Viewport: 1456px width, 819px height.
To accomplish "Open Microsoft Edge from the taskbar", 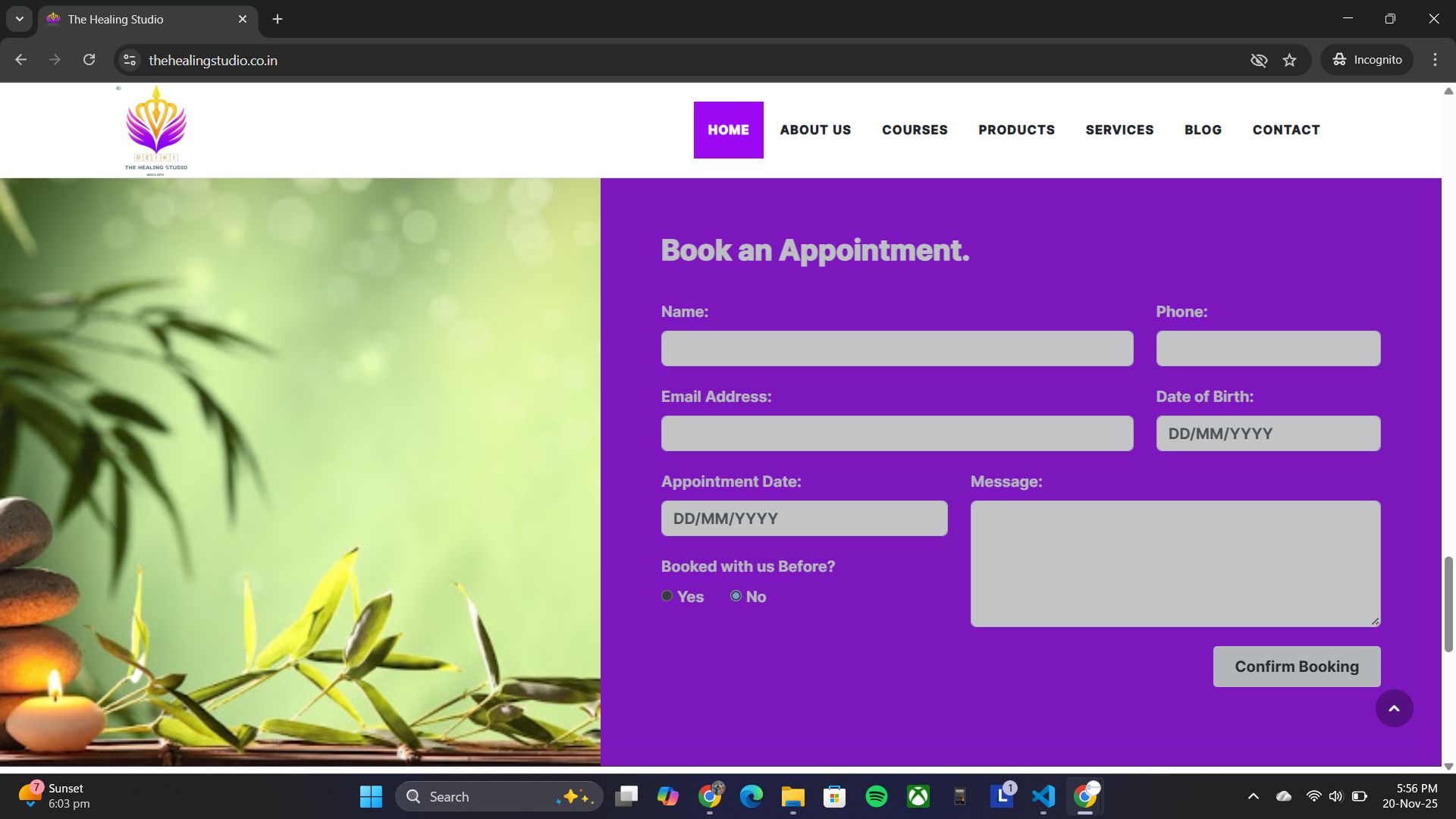I will coord(752,796).
